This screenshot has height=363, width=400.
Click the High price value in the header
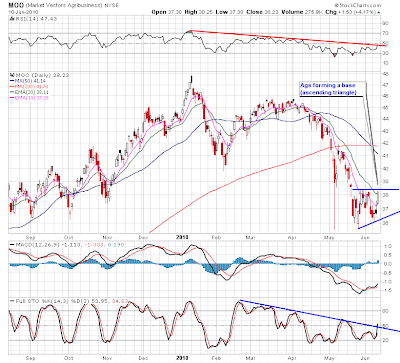206,12
